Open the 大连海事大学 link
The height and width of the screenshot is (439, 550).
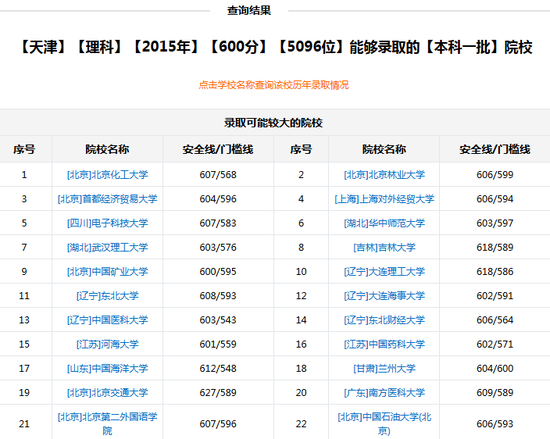tap(384, 296)
